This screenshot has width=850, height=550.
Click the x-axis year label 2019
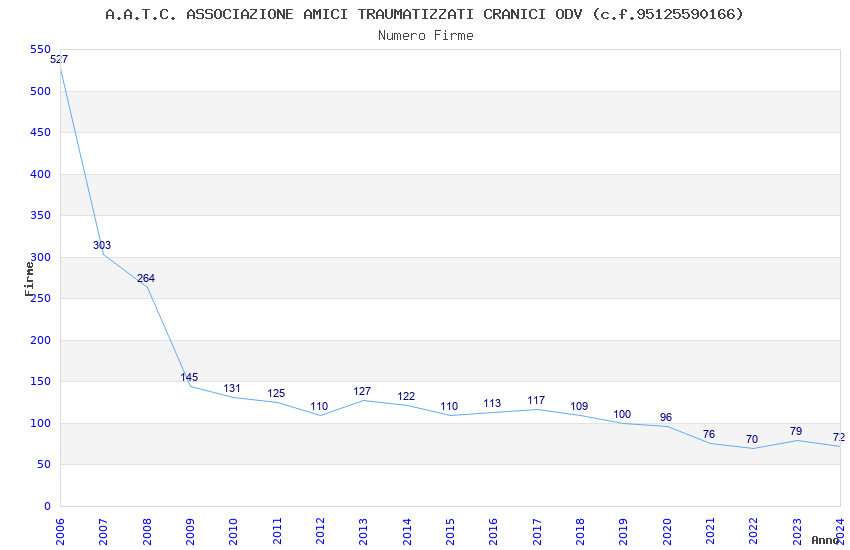[x=623, y=531]
